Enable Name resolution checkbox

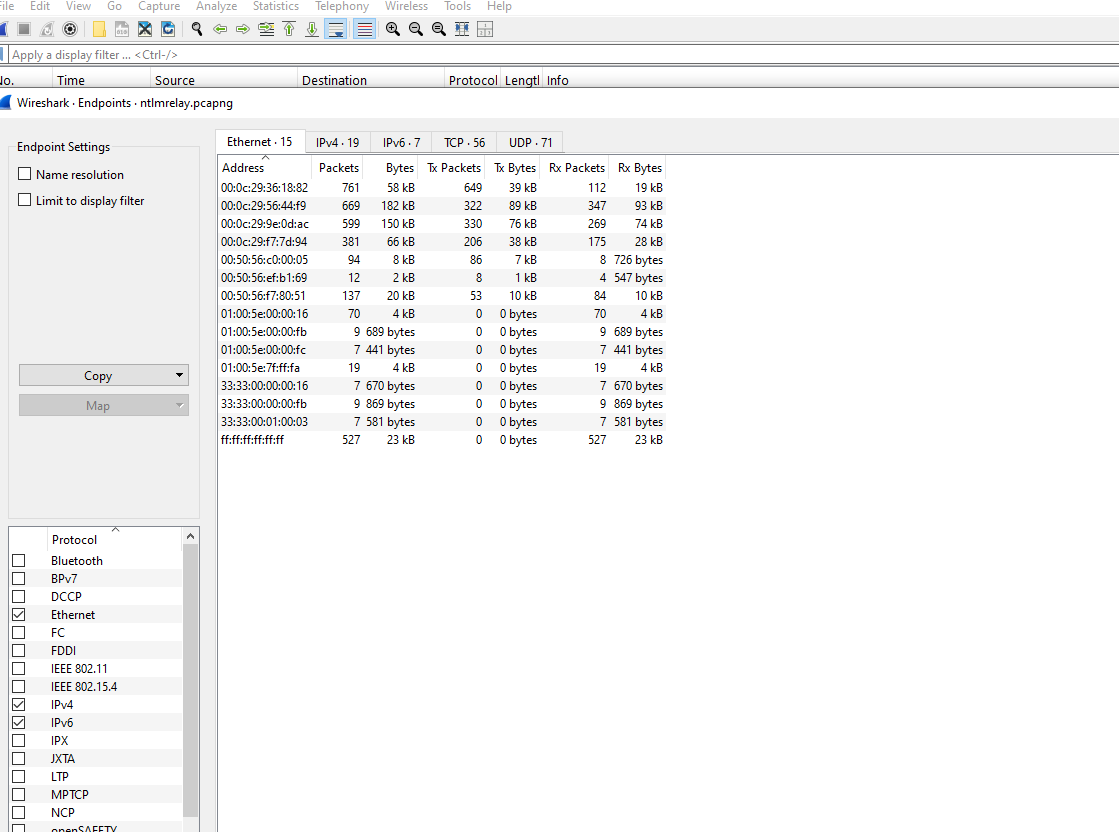(25, 174)
